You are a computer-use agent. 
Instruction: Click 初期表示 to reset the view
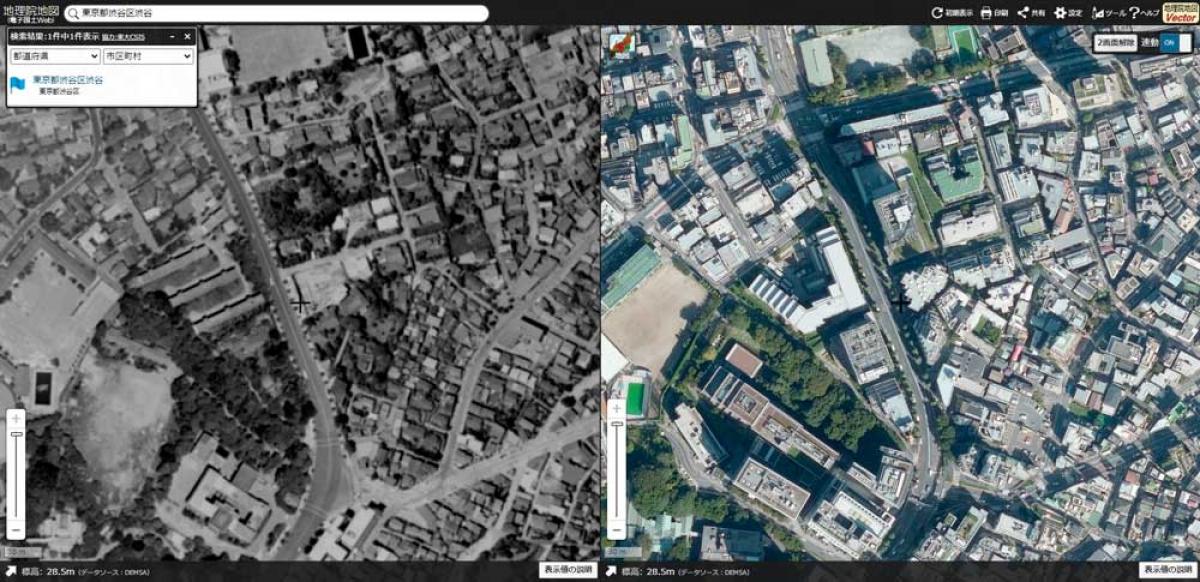pyautogui.click(x=951, y=13)
